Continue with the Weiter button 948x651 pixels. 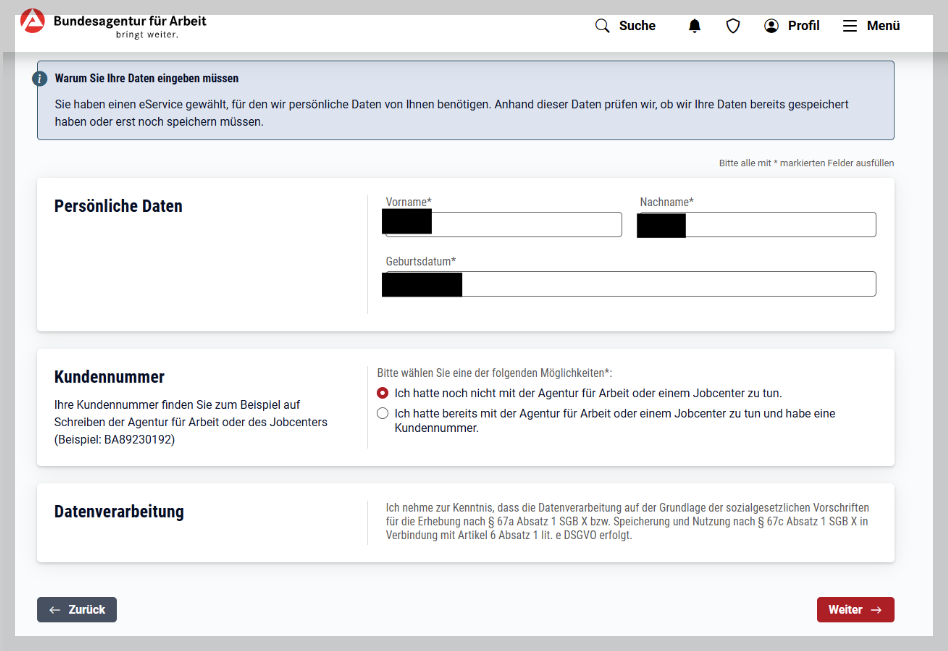click(855, 609)
